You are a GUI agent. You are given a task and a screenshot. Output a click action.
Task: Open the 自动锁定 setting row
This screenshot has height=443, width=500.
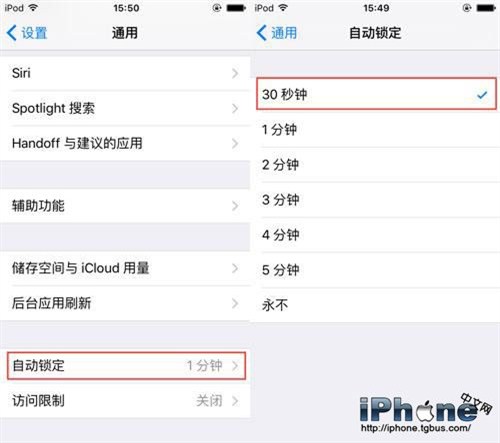click(126, 366)
